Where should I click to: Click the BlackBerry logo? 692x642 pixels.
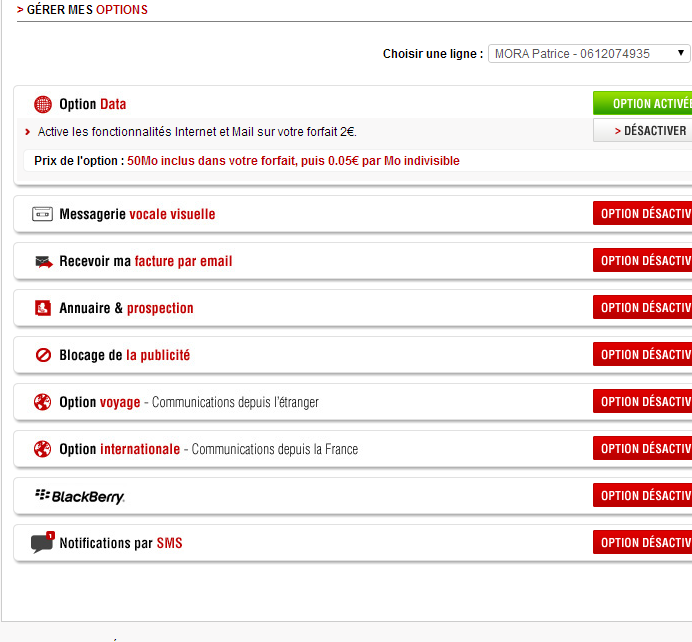click(80, 496)
